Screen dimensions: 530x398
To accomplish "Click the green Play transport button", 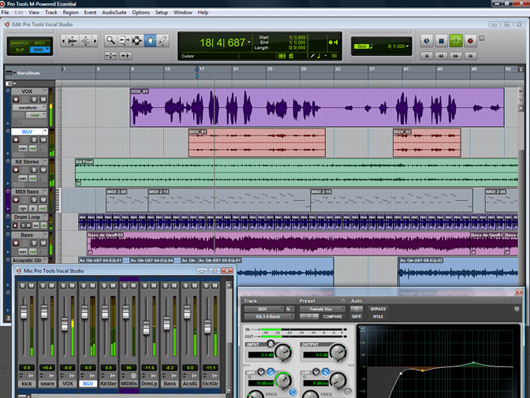I will point(456,41).
